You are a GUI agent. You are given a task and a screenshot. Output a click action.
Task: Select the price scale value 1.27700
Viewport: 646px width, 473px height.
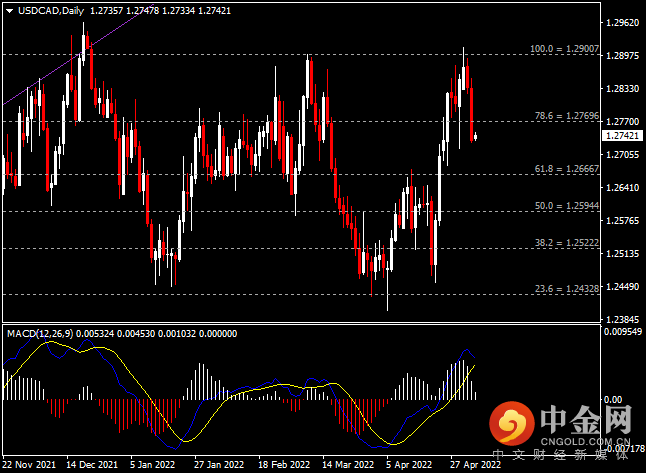623,122
